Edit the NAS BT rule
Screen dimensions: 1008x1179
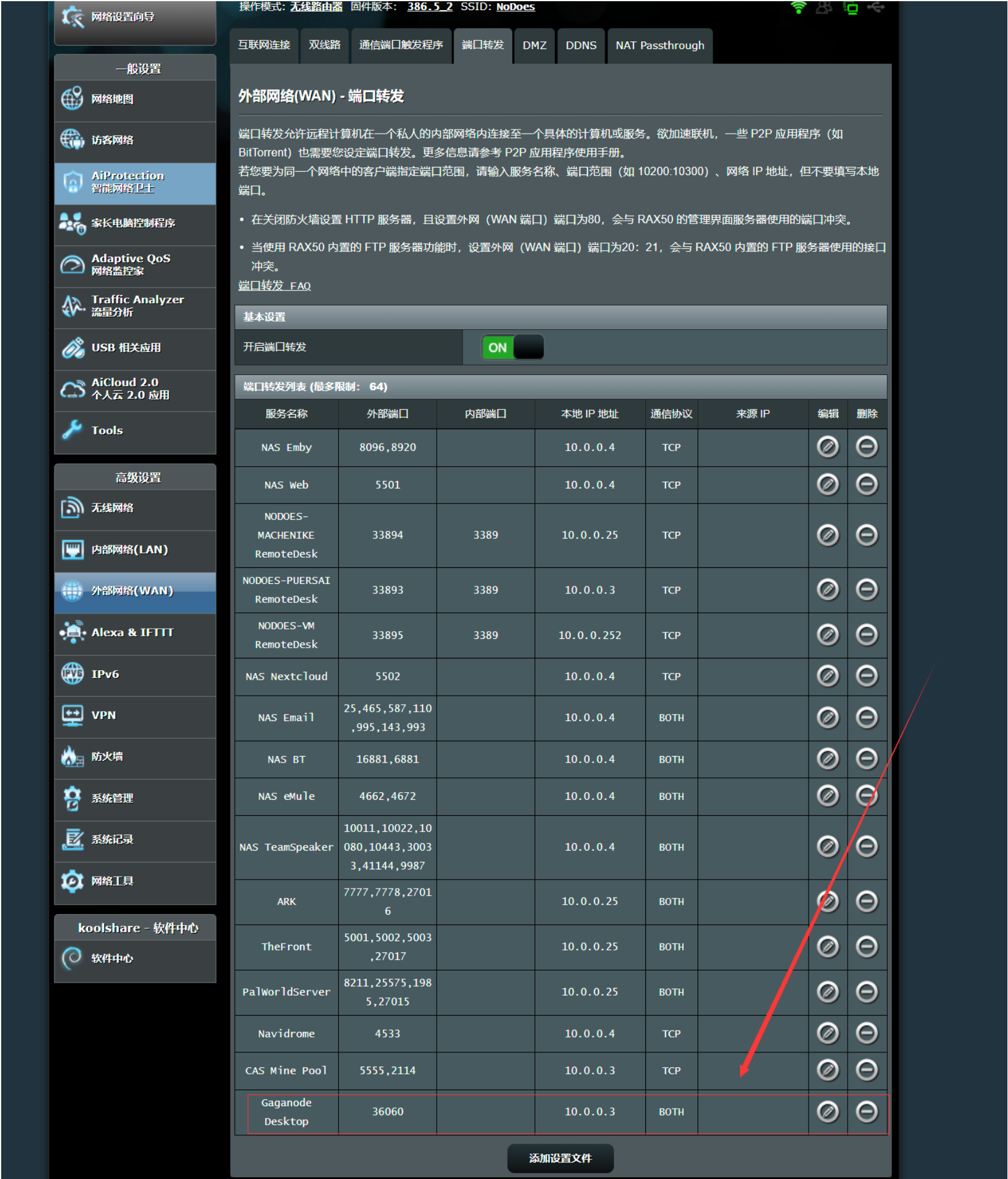828,758
